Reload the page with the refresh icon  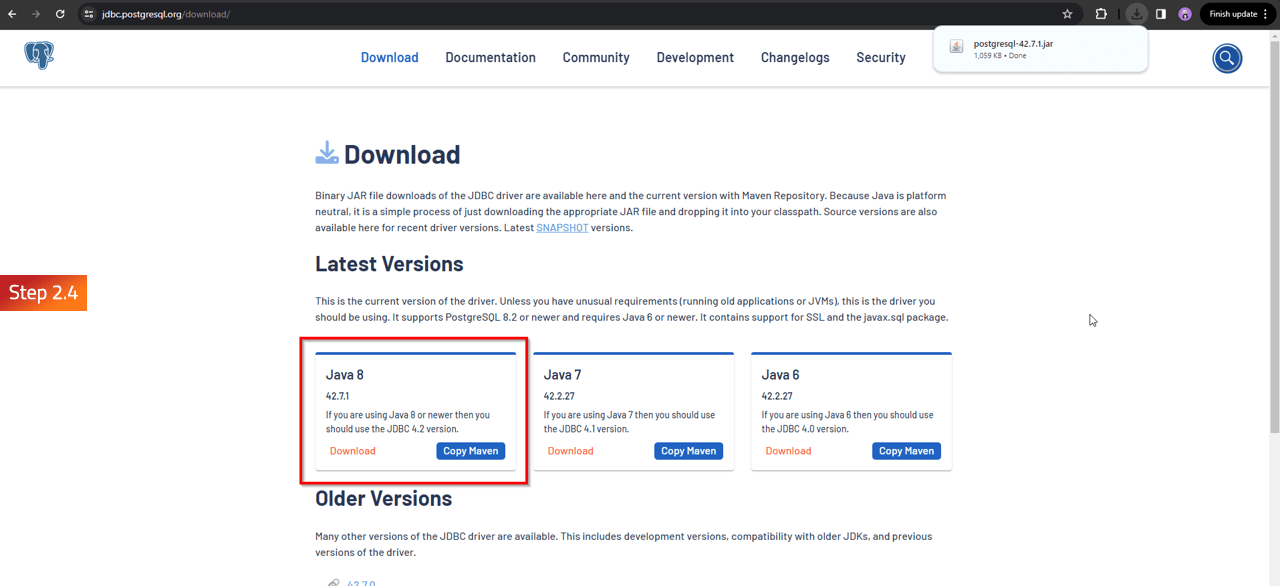coord(60,14)
